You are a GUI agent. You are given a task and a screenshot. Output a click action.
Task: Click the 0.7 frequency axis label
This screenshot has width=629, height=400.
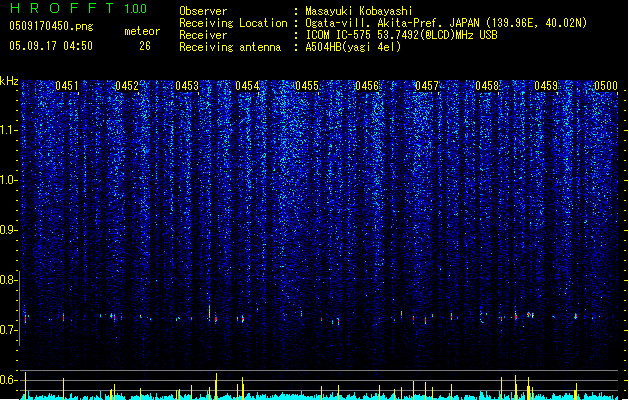(9, 330)
